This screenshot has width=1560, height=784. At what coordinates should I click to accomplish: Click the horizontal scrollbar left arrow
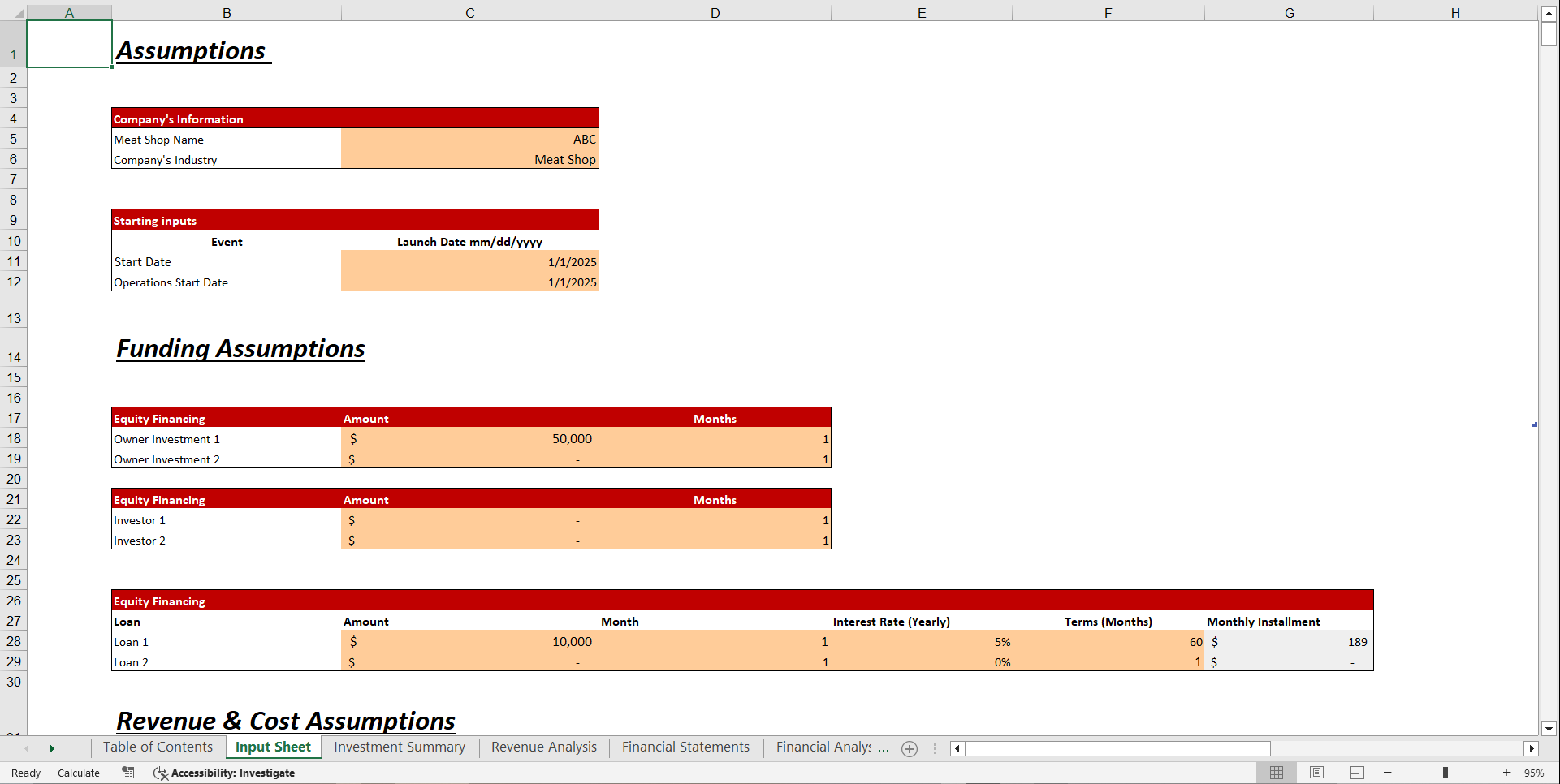click(957, 748)
